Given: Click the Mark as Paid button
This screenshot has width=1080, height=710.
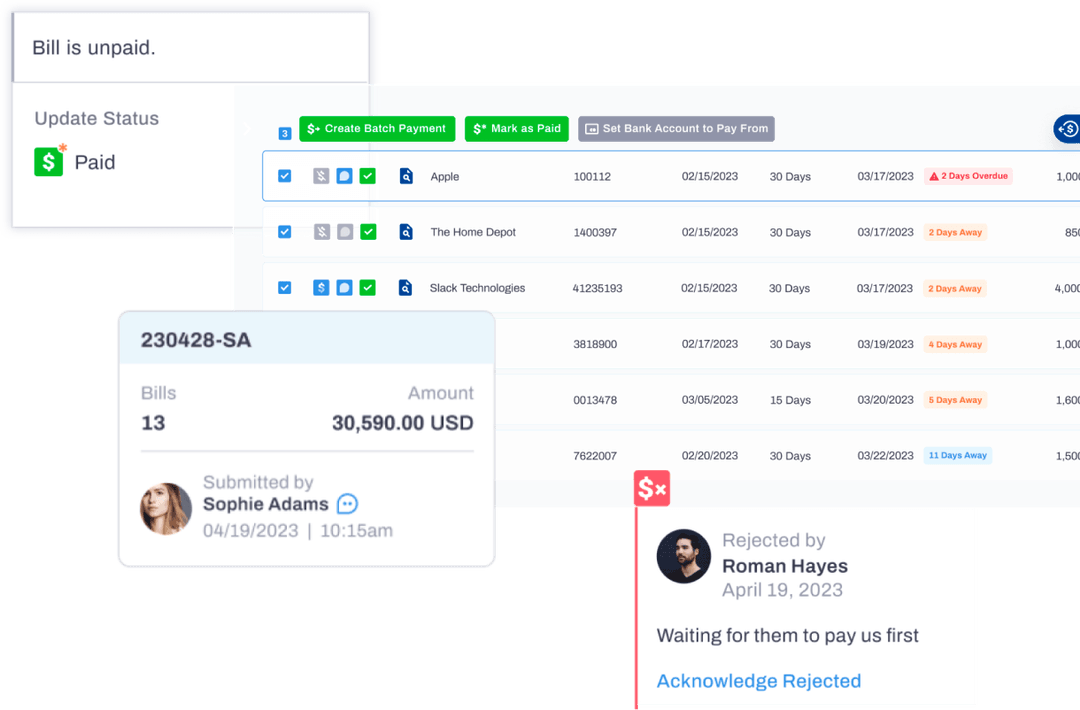Looking at the screenshot, I should coord(516,128).
